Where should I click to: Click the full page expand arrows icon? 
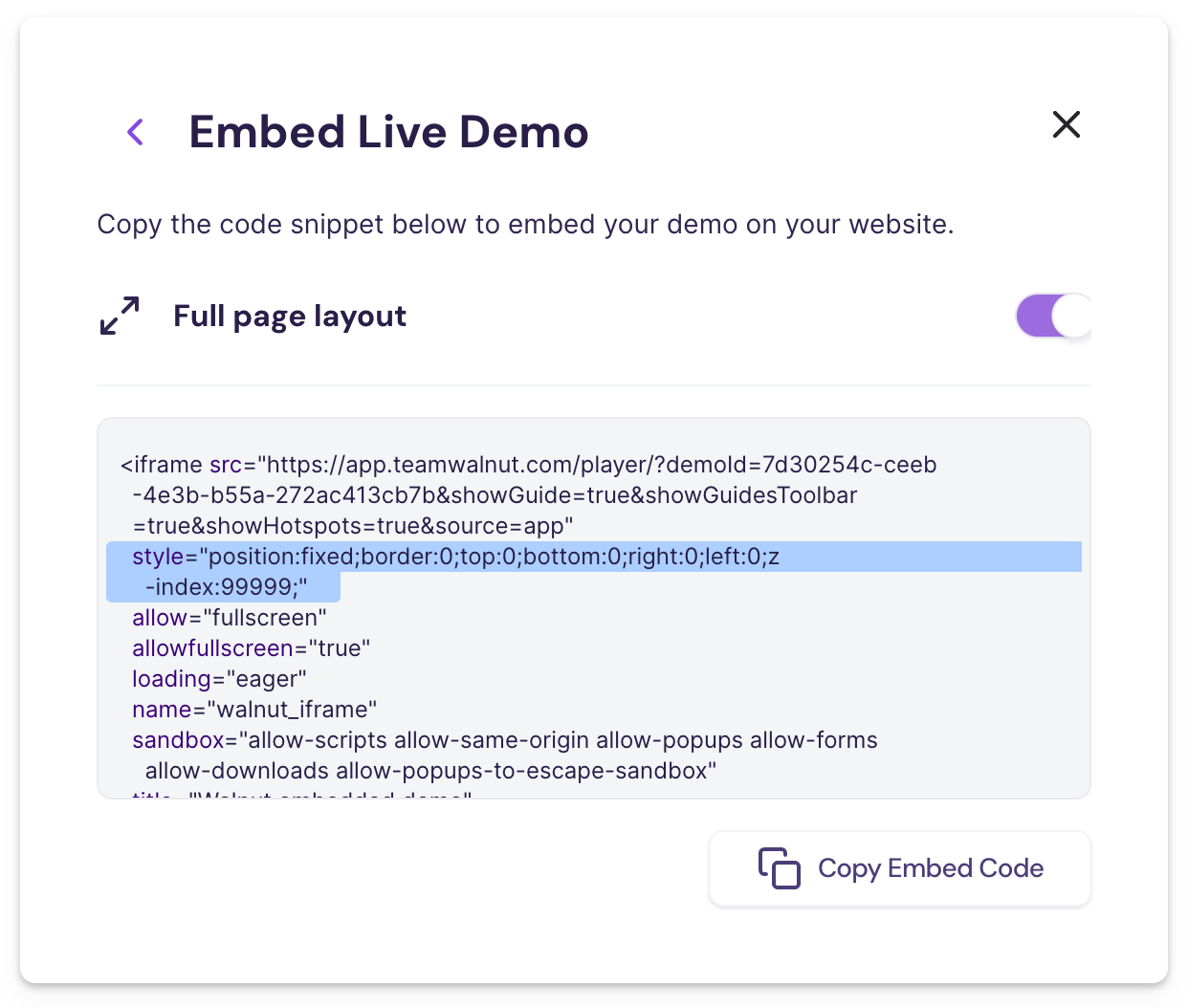(120, 316)
